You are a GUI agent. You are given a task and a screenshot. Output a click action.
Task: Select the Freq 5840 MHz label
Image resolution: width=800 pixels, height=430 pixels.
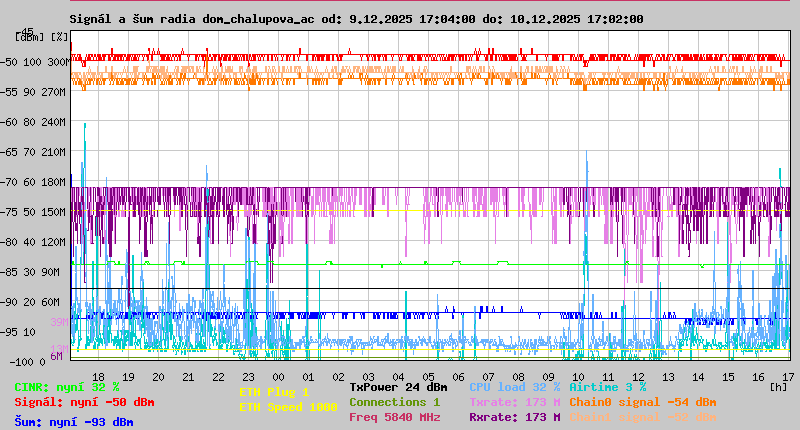point(394,417)
